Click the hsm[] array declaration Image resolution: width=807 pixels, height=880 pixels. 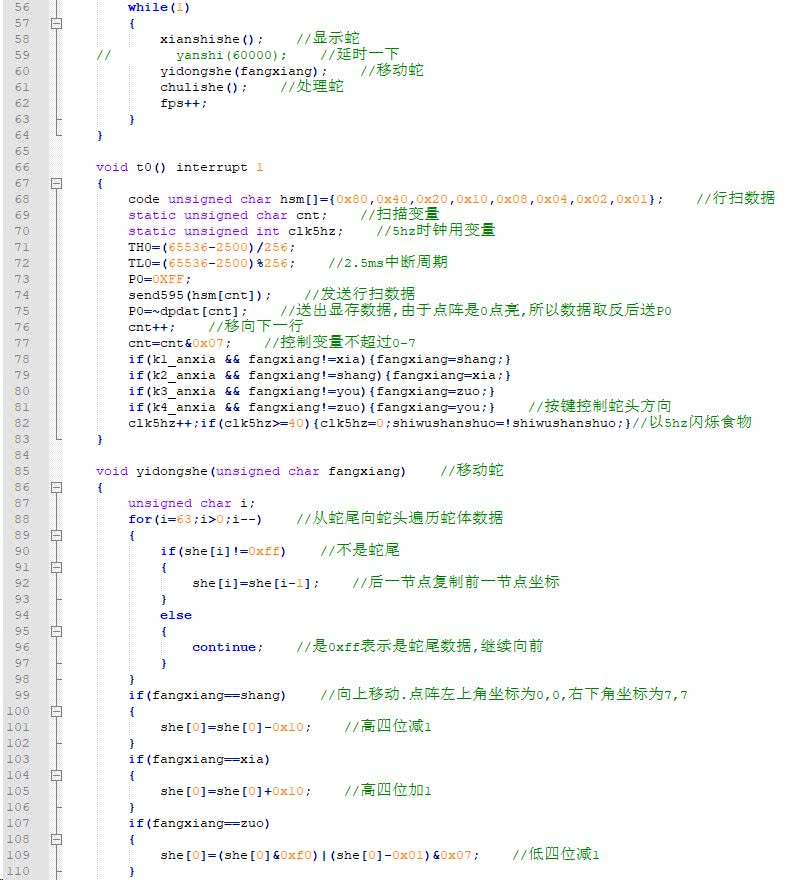[x=395, y=199]
